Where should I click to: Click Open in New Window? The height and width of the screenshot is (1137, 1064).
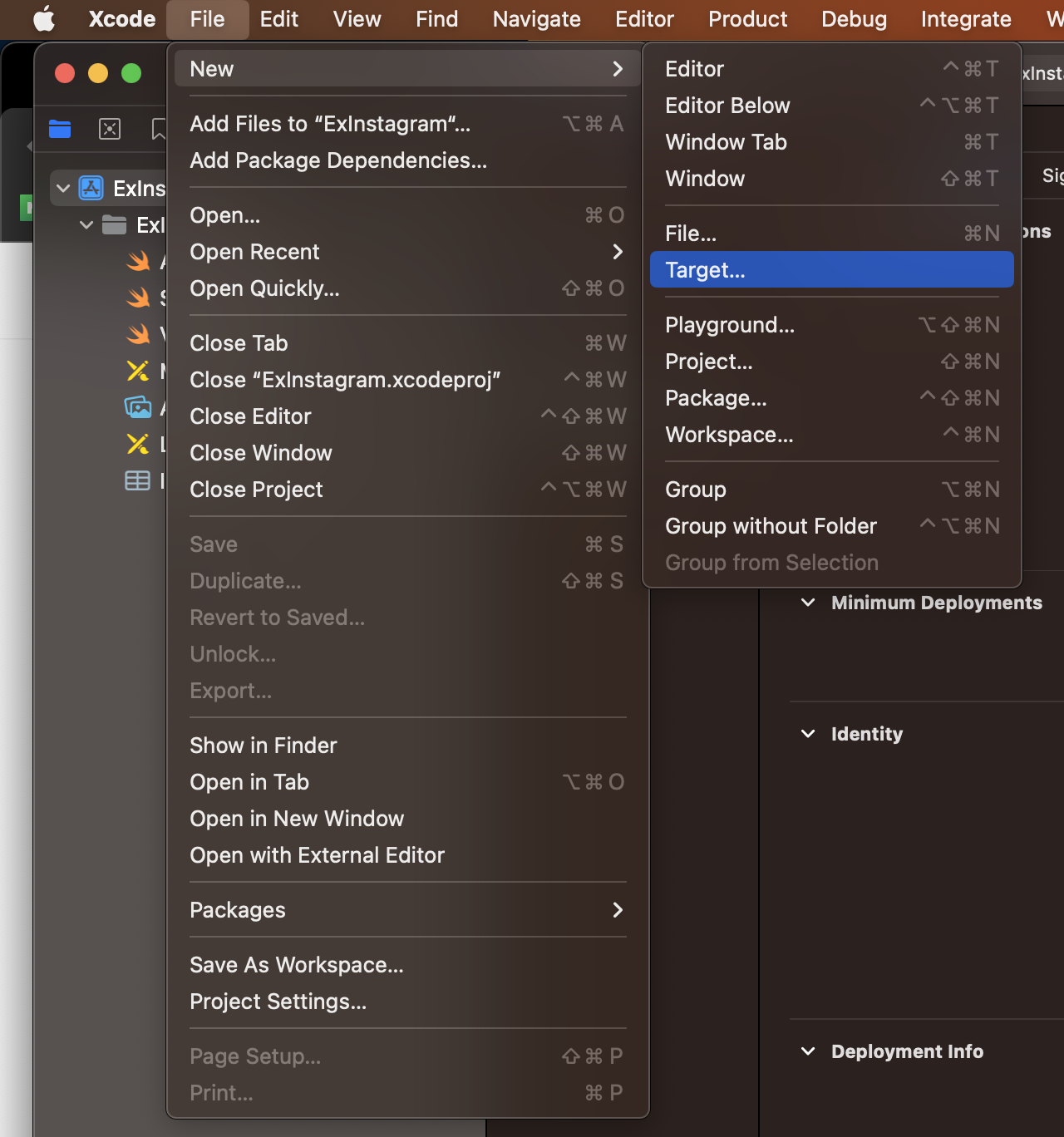coord(407,819)
